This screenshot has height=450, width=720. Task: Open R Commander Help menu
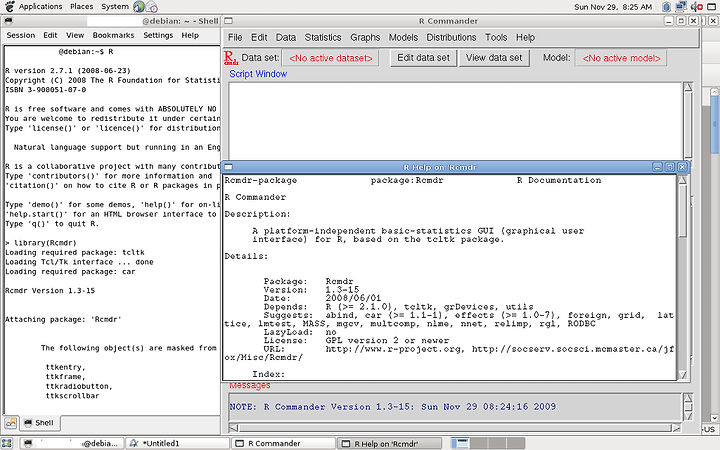coord(525,38)
